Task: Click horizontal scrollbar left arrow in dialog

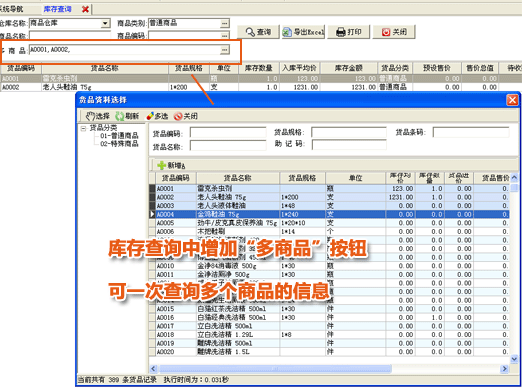Action: coord(153,369)
